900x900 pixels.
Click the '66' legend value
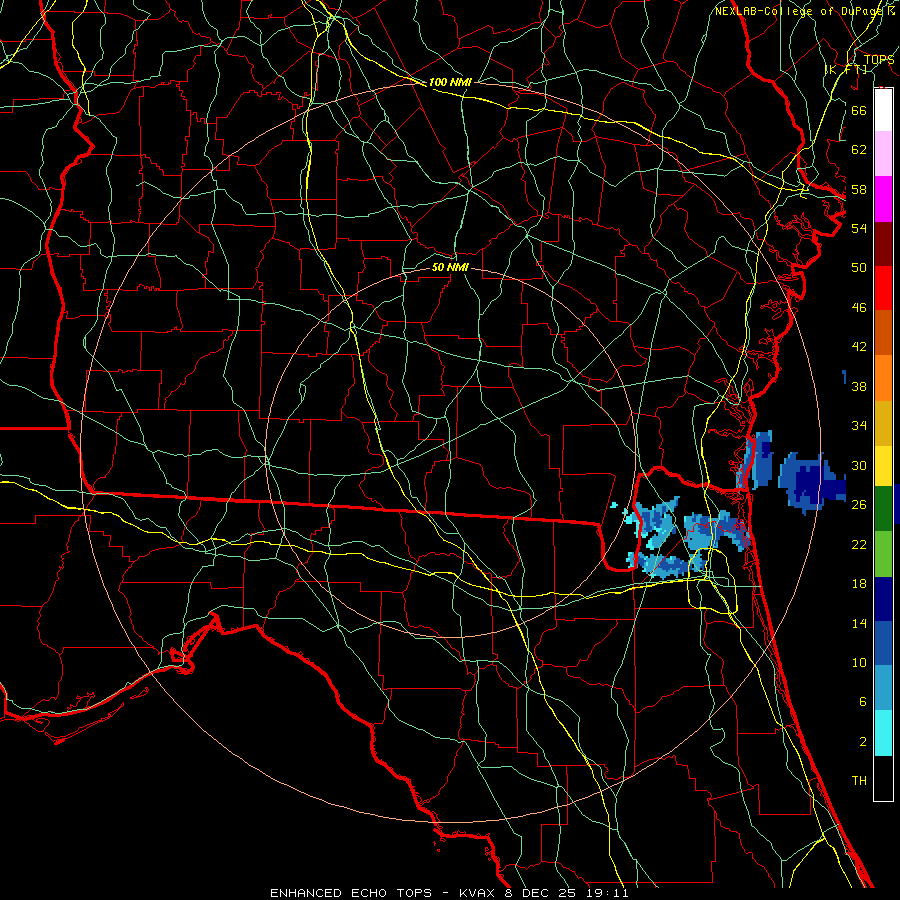pos(859,110)
